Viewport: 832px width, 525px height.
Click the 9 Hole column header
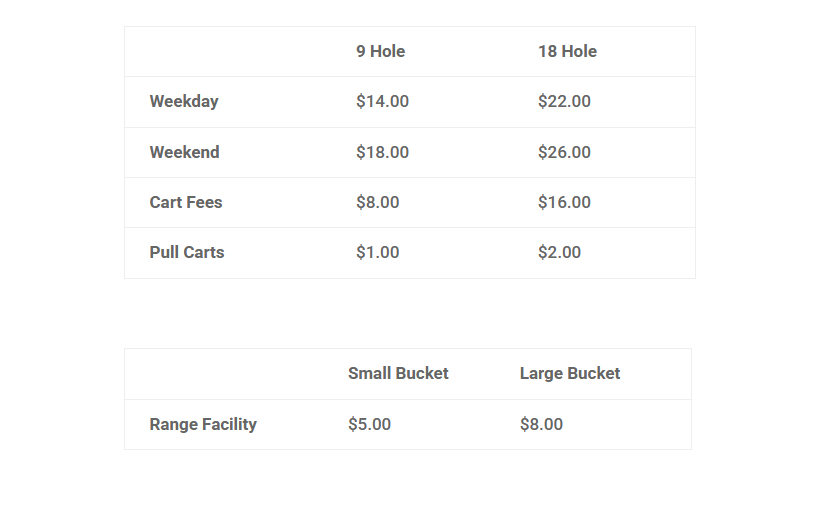380,52
